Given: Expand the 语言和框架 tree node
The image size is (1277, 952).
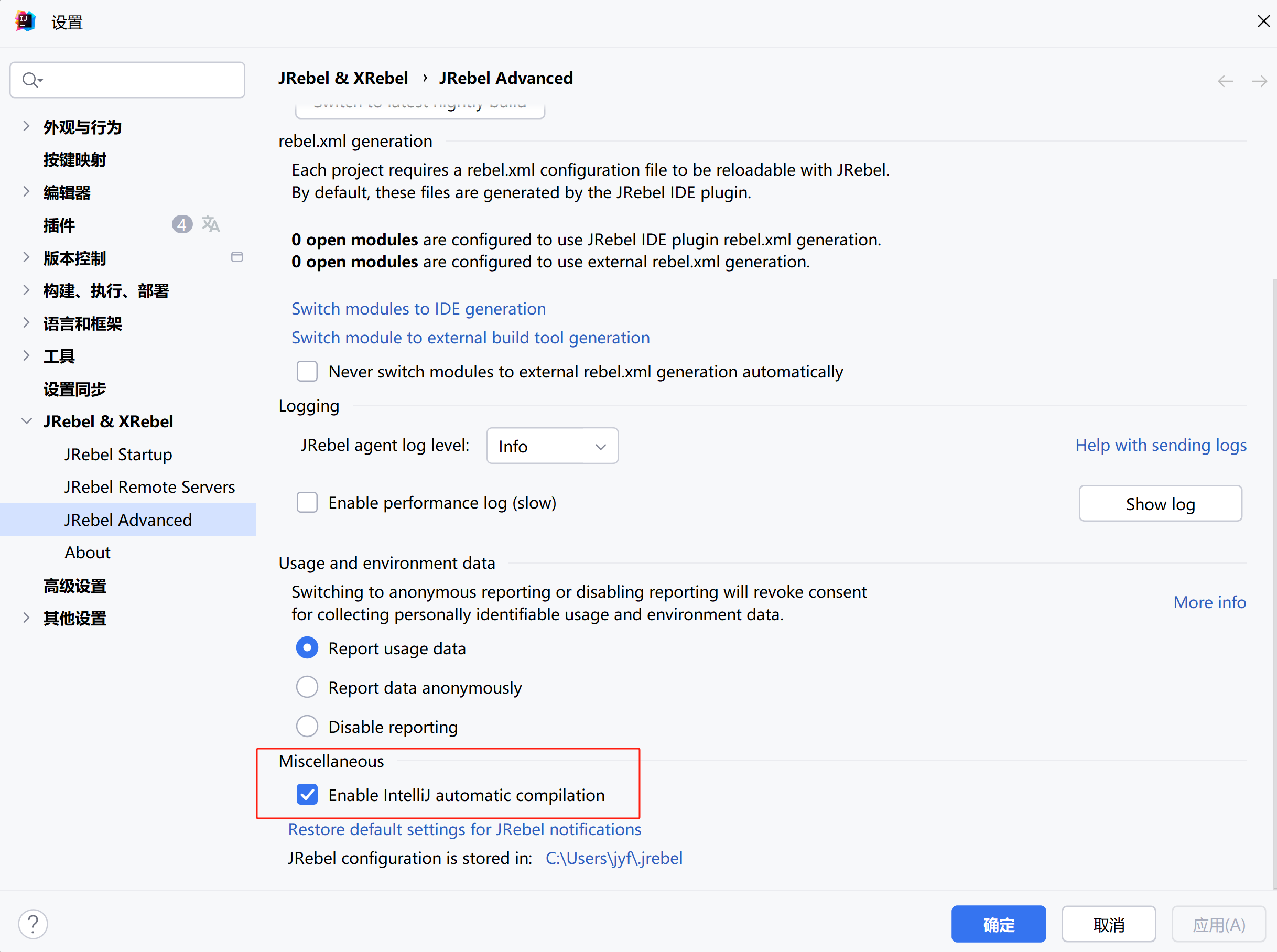Looking at the screenshot, I should [26, 323].
